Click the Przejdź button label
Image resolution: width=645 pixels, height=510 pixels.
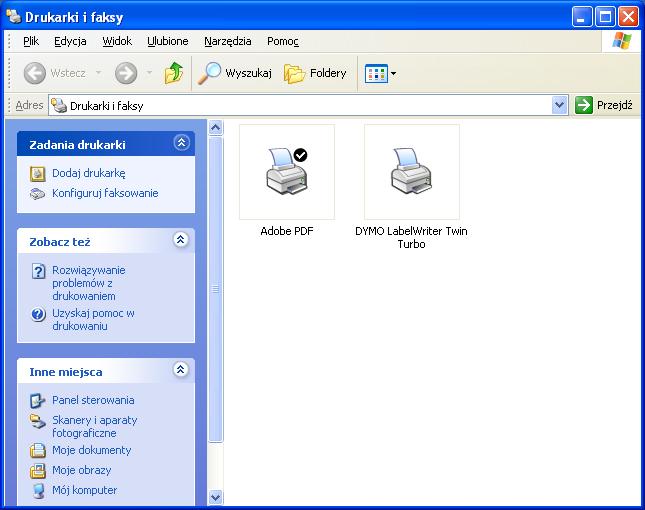click(x=615, y=105)
